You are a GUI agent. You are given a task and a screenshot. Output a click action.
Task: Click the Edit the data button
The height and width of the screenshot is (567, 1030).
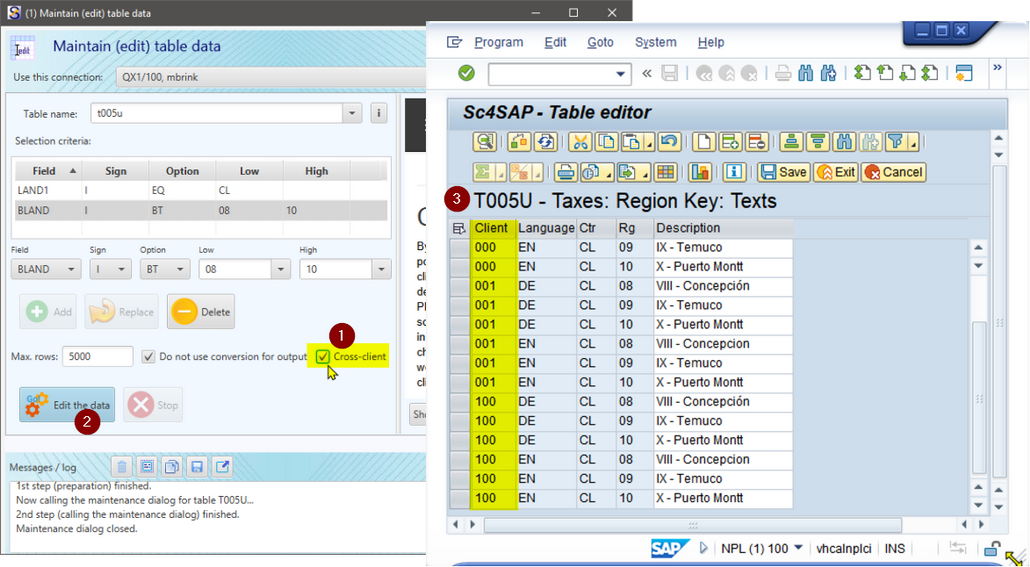coord(67,405)
